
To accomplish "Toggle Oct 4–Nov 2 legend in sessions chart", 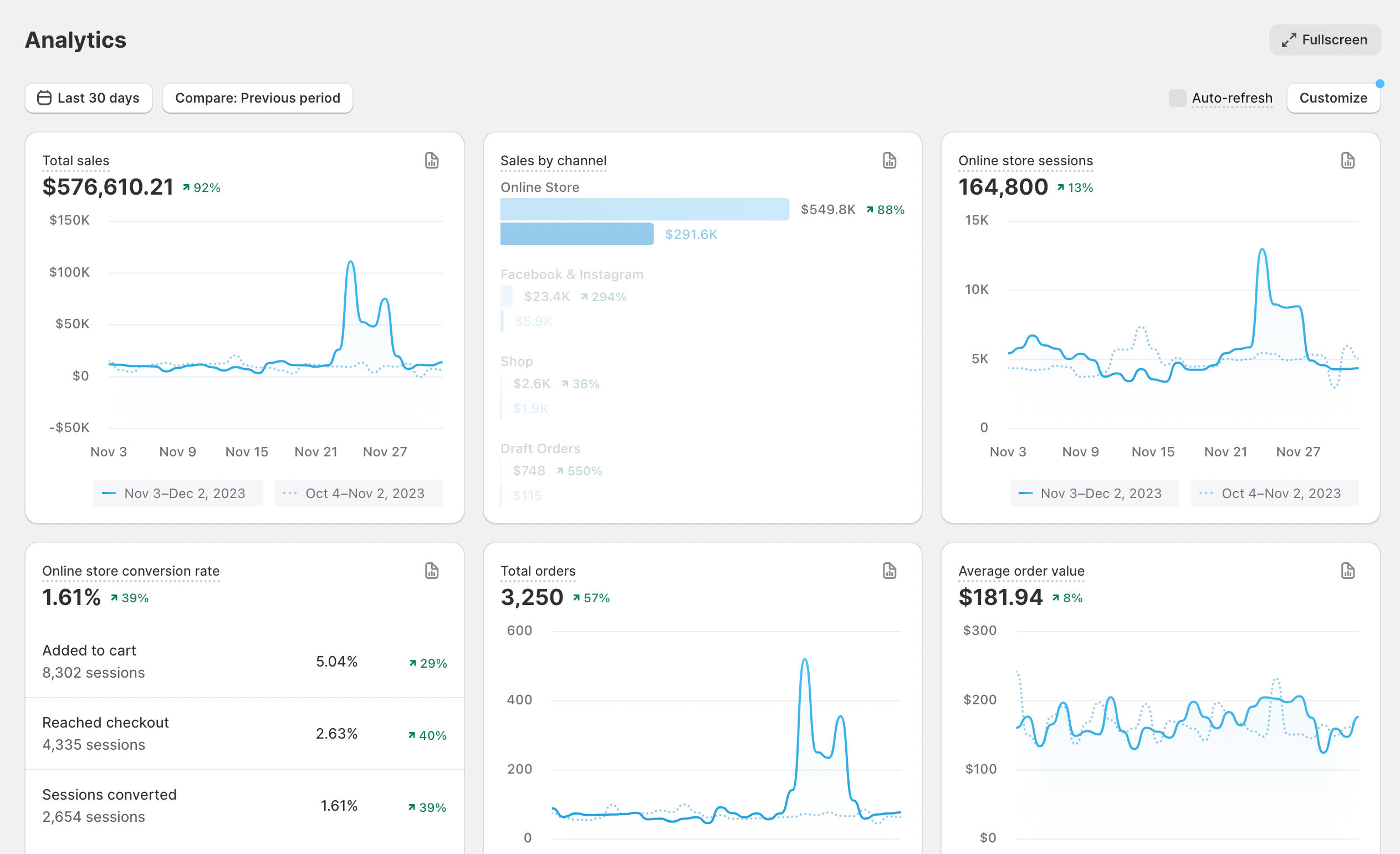I will pyautogui.click(x=1274, y=493).
